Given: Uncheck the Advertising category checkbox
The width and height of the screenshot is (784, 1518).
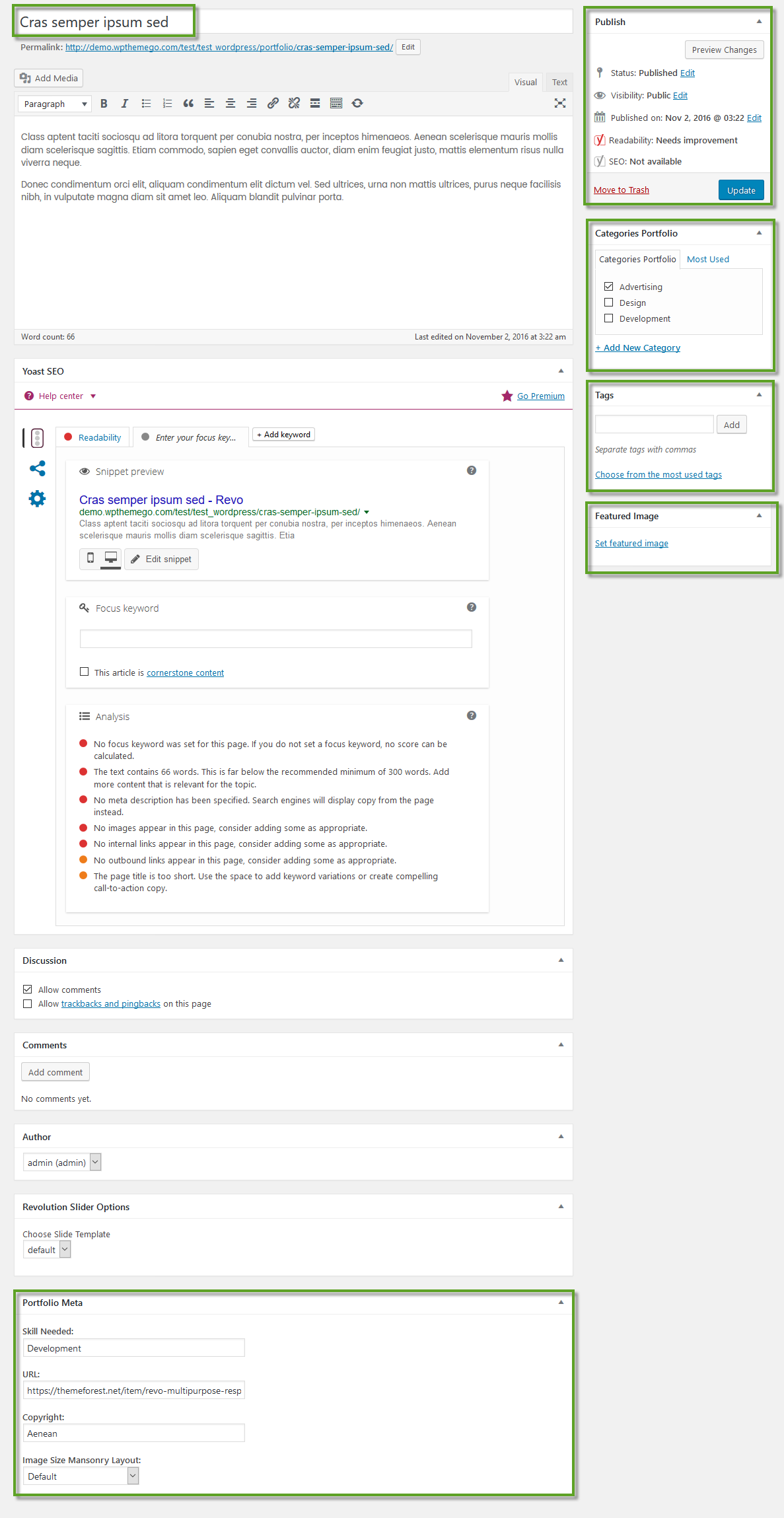Looking at the screenshot, I should [x=608, y=287].
